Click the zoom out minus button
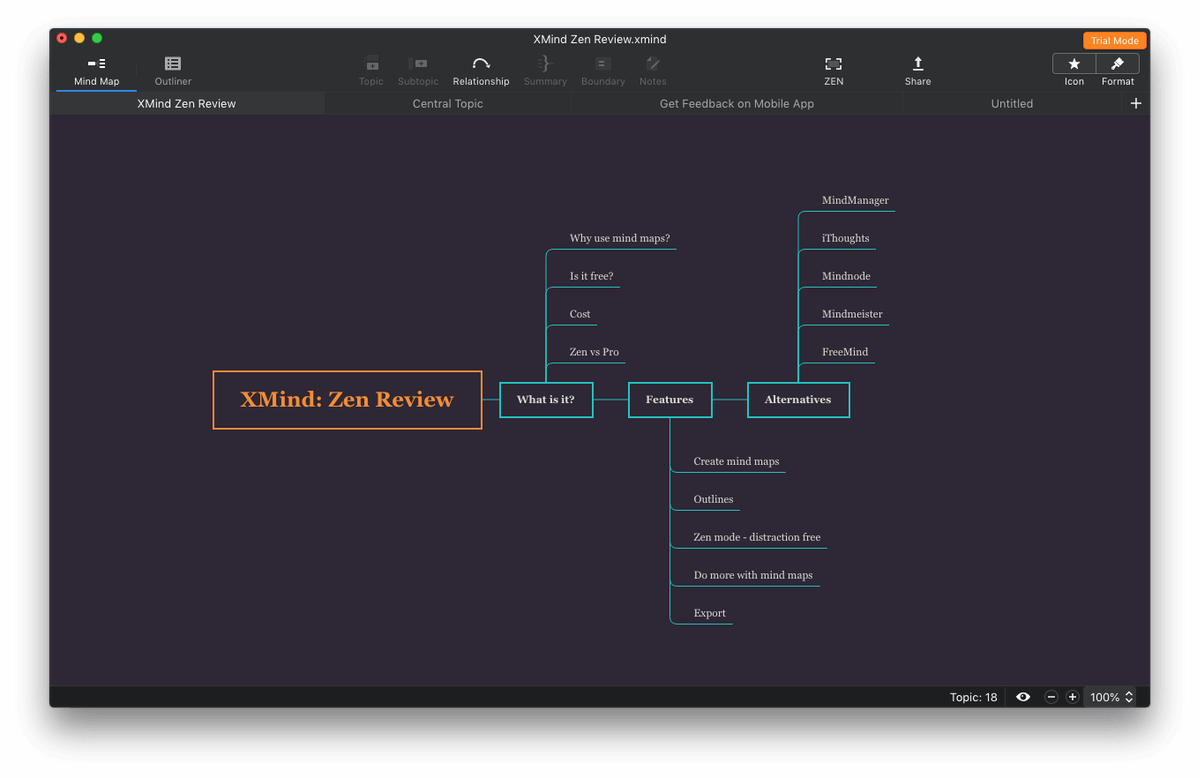The width and height of the screenshot is (1200, 778). (x=1051, y=697)
